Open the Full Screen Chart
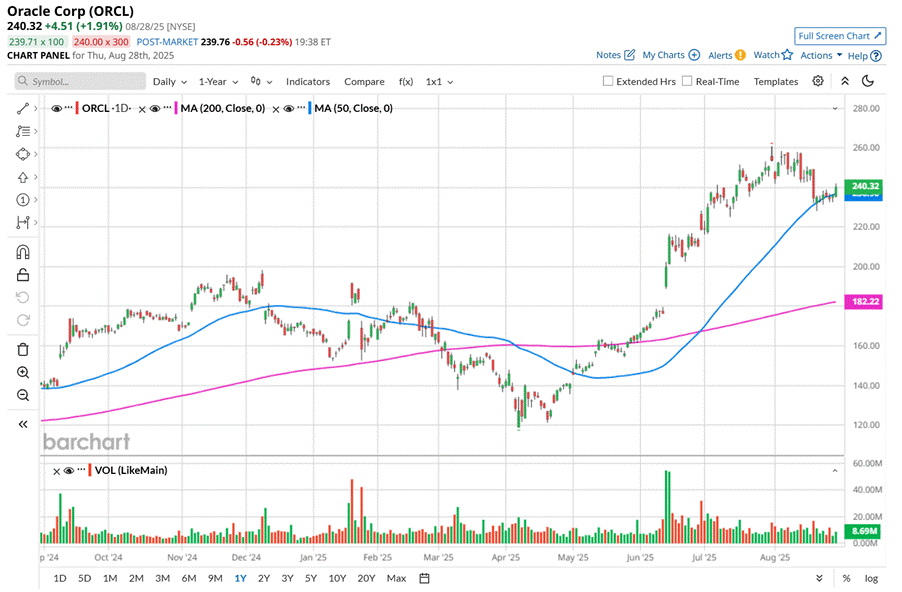Image resolution: width=902 pixels, height=592 pixels. click(840, 36)
